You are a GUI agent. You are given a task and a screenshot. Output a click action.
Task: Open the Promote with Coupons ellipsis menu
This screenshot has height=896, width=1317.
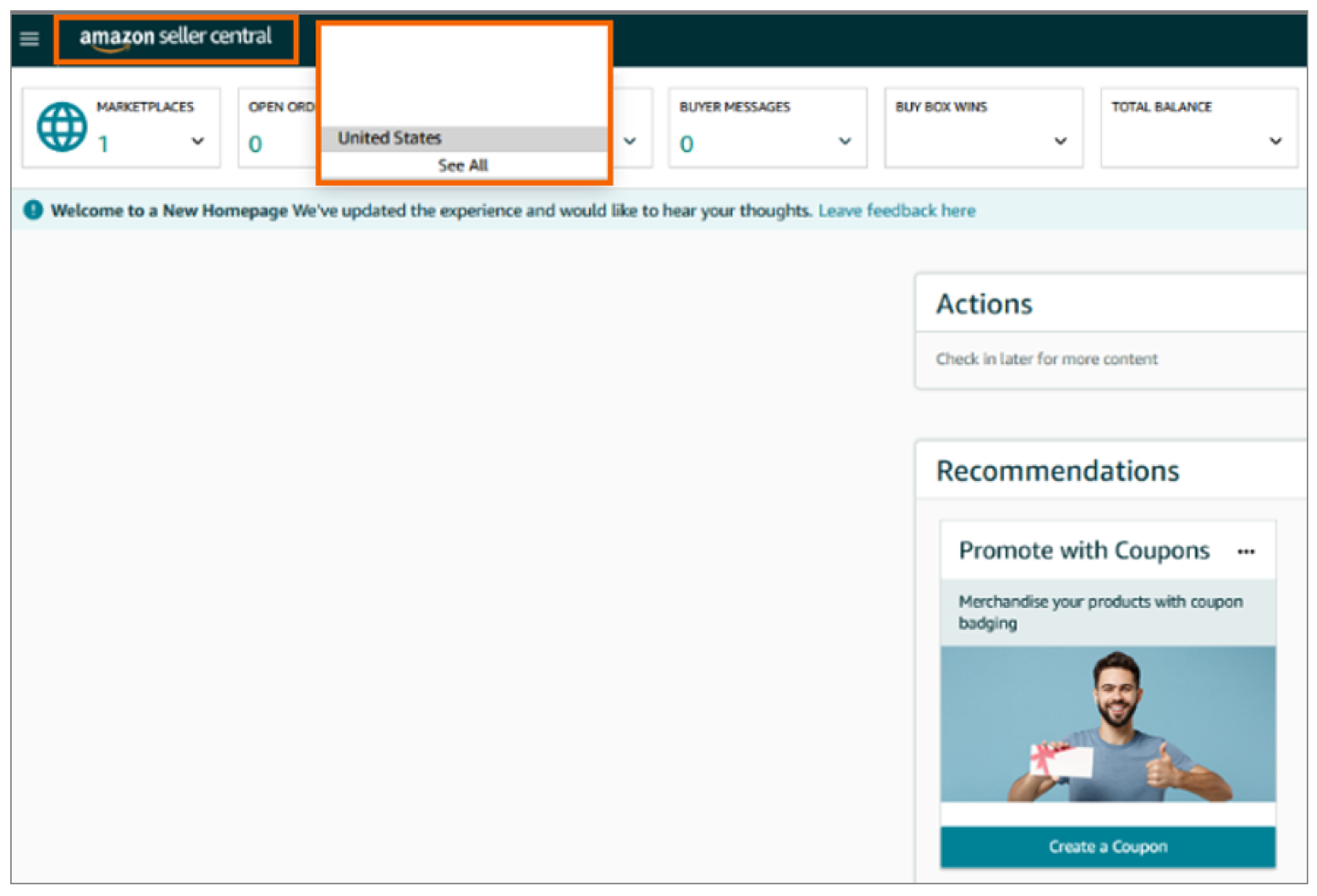(x=1247, y=551)
